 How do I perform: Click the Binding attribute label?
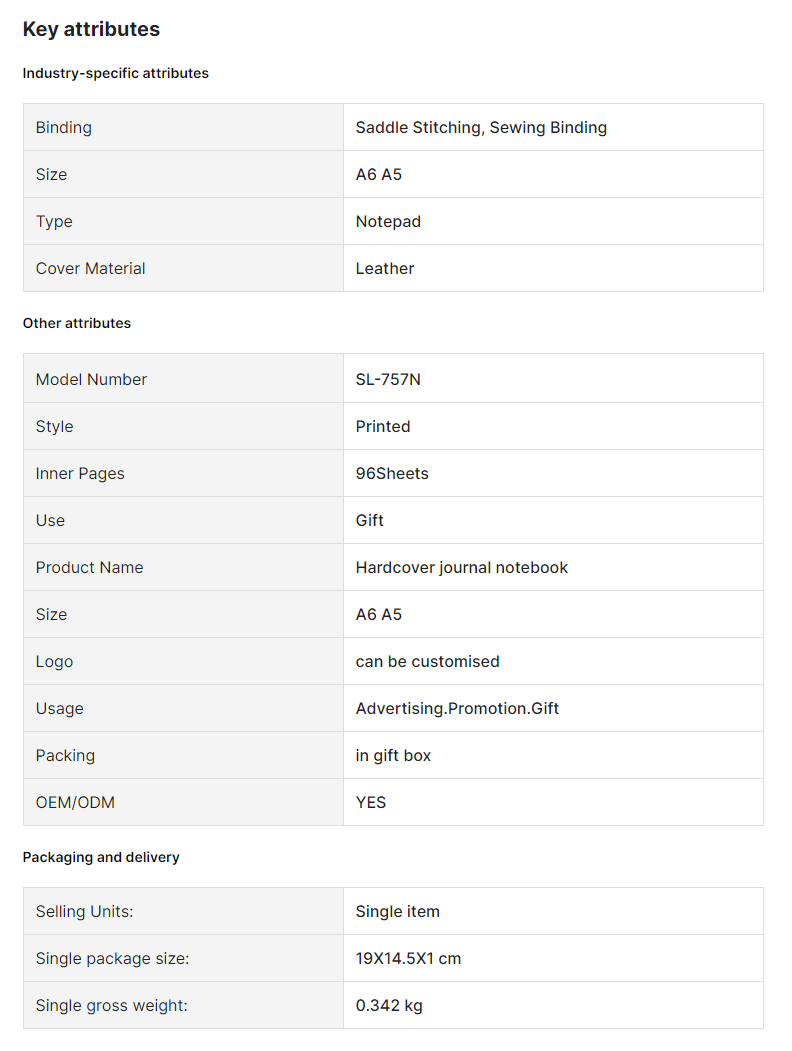pos(64,127)
